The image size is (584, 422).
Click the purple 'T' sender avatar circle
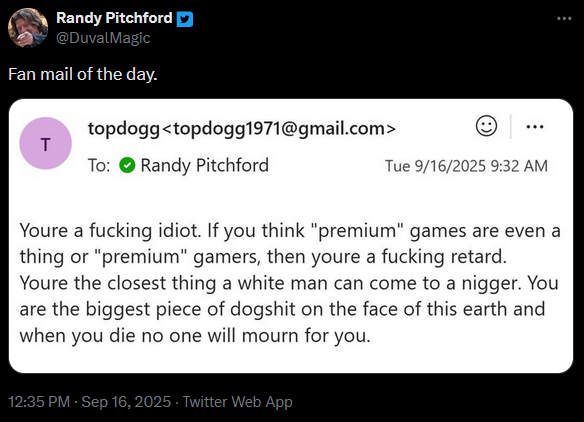pyautogui.click(x=45, y=143)
